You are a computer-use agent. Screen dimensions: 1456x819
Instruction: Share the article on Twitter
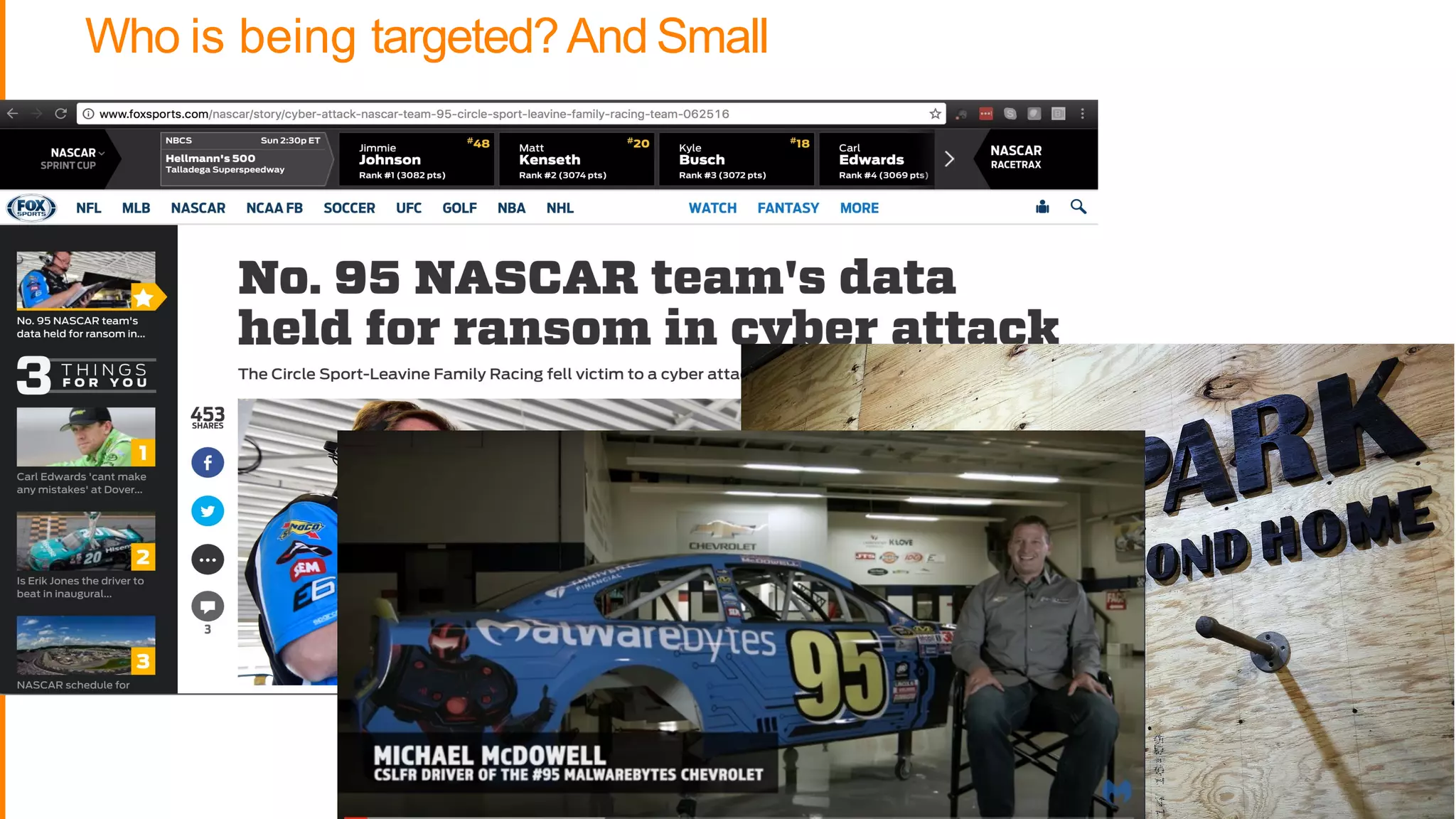(x=208, y=511)
